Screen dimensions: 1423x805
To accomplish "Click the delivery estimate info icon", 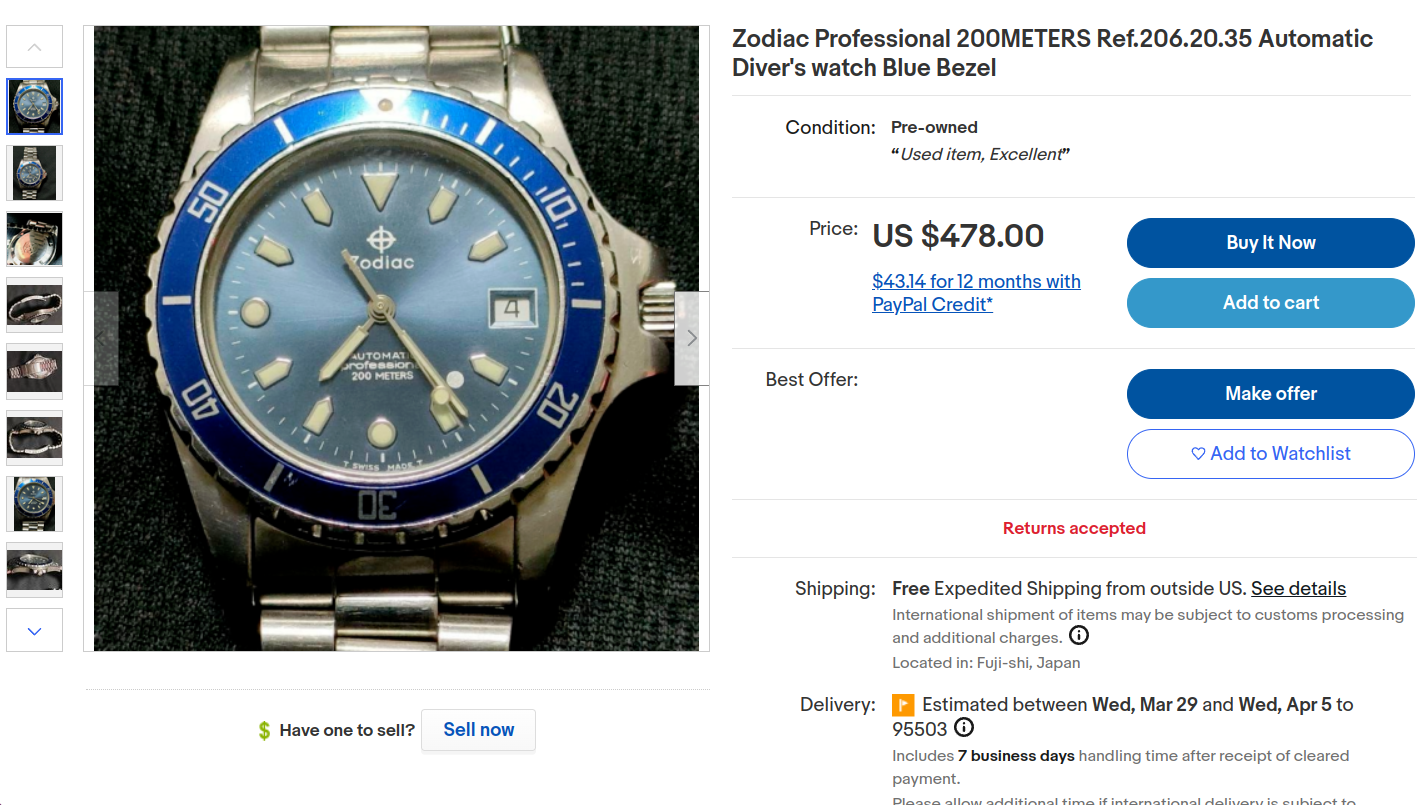I will pos(964,728).
